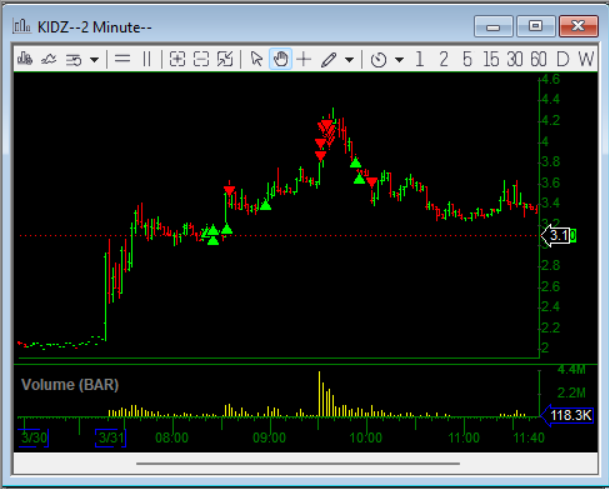Click the reset zoom icon
This screenshot has width=609, height=489.
[225, 59]
